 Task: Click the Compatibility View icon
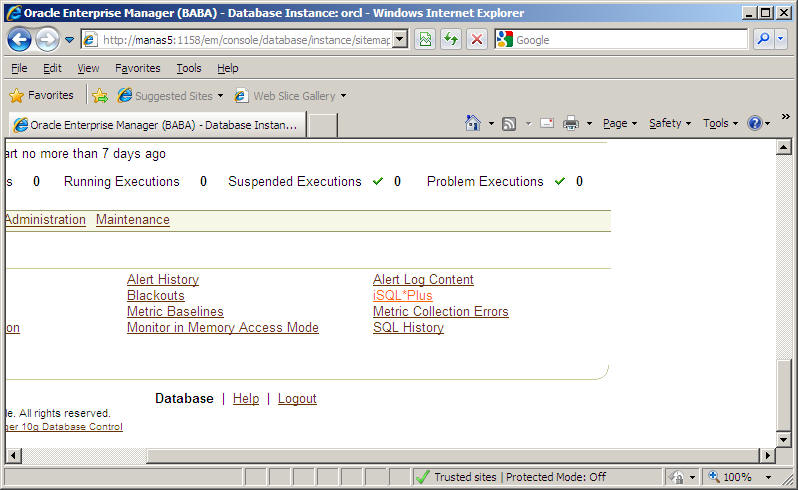pyautogui.click(x=425, y=39)
